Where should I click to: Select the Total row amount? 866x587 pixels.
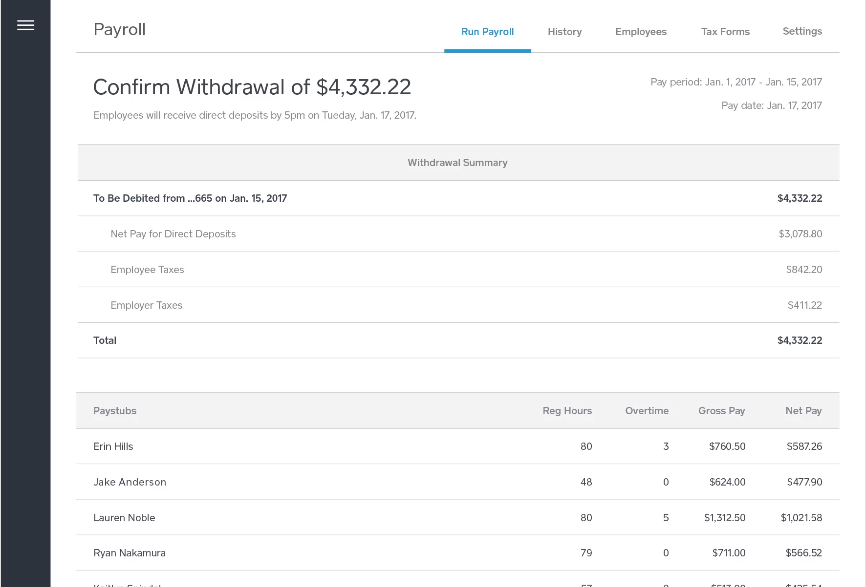click(800, 340)
